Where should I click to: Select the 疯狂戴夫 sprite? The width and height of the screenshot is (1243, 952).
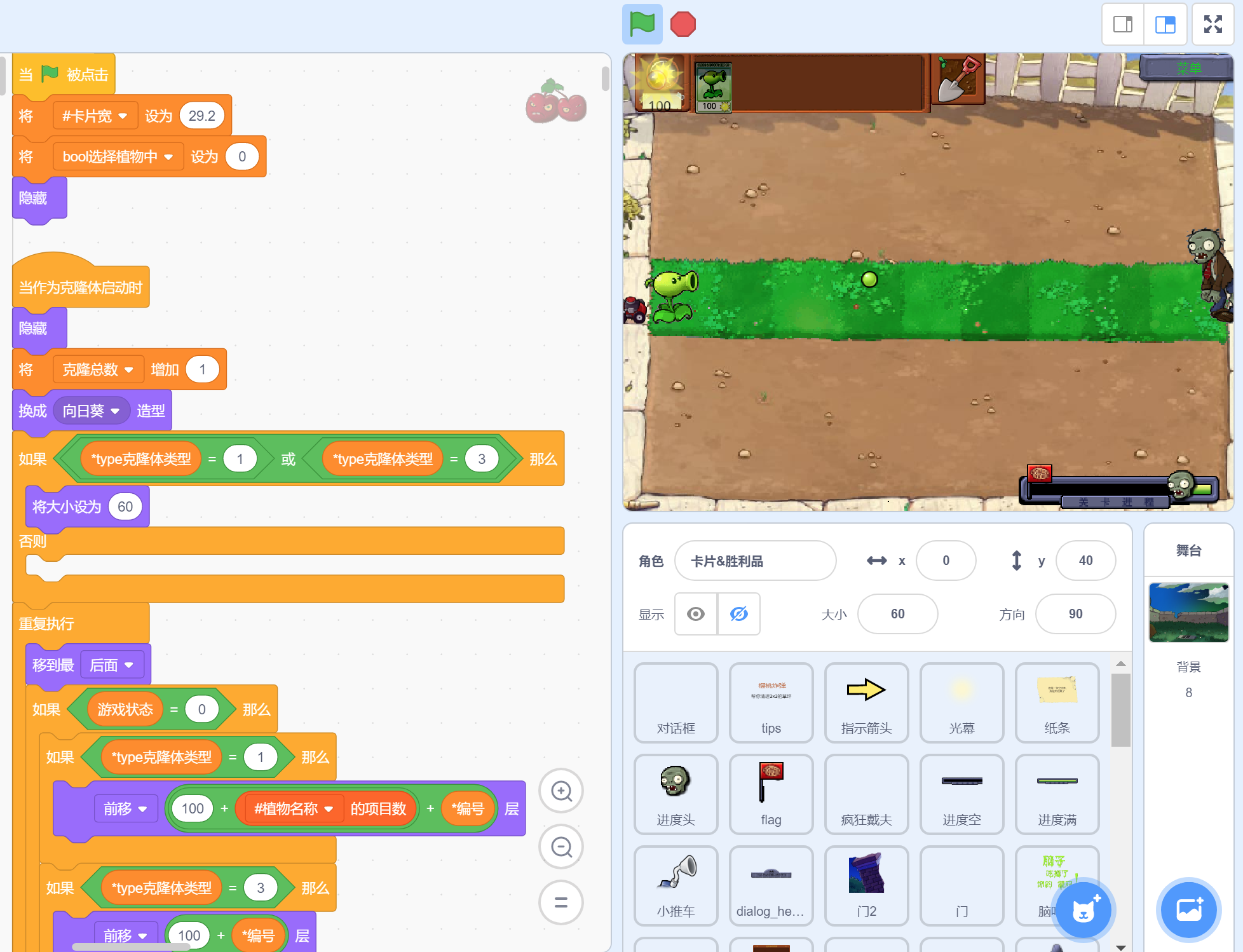tap(867, 794)
